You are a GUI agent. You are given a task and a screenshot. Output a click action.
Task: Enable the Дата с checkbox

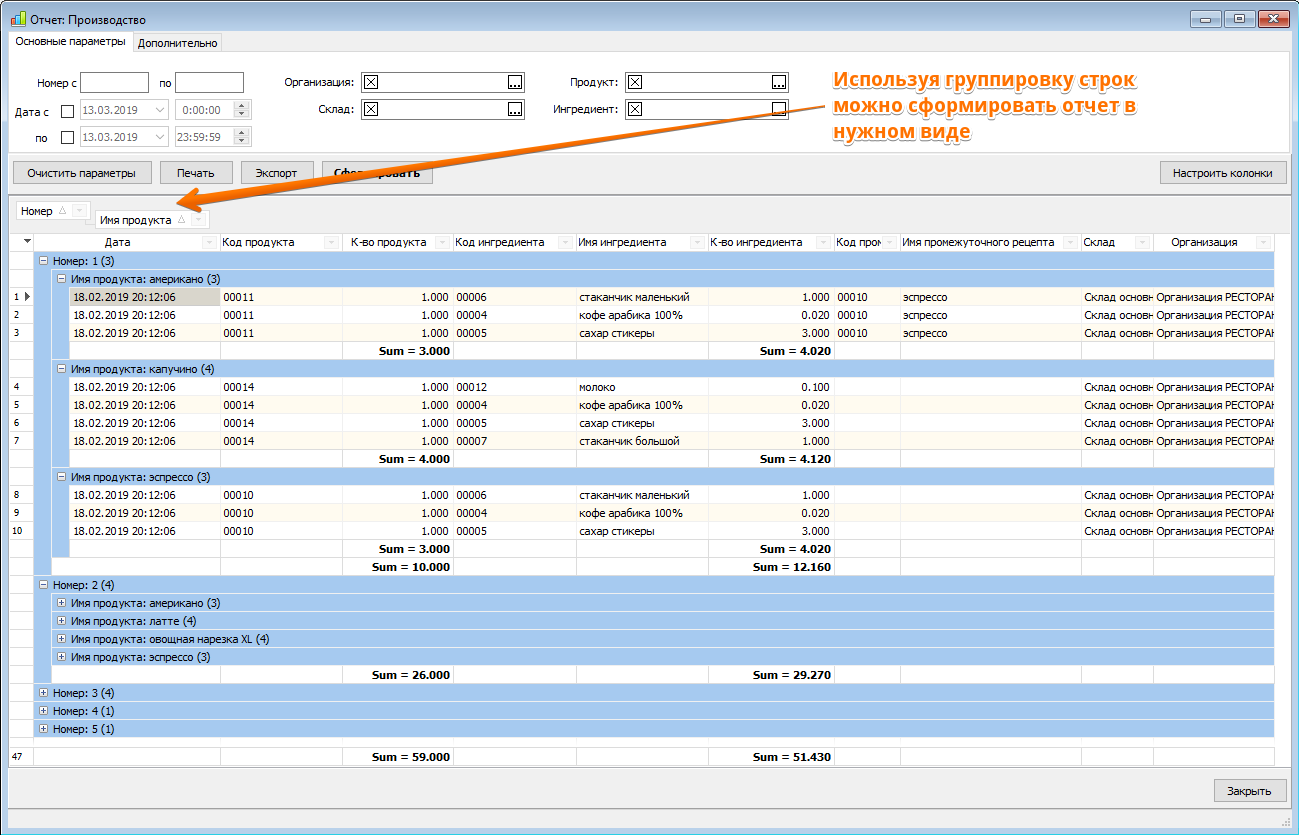[x=68, y=111]
